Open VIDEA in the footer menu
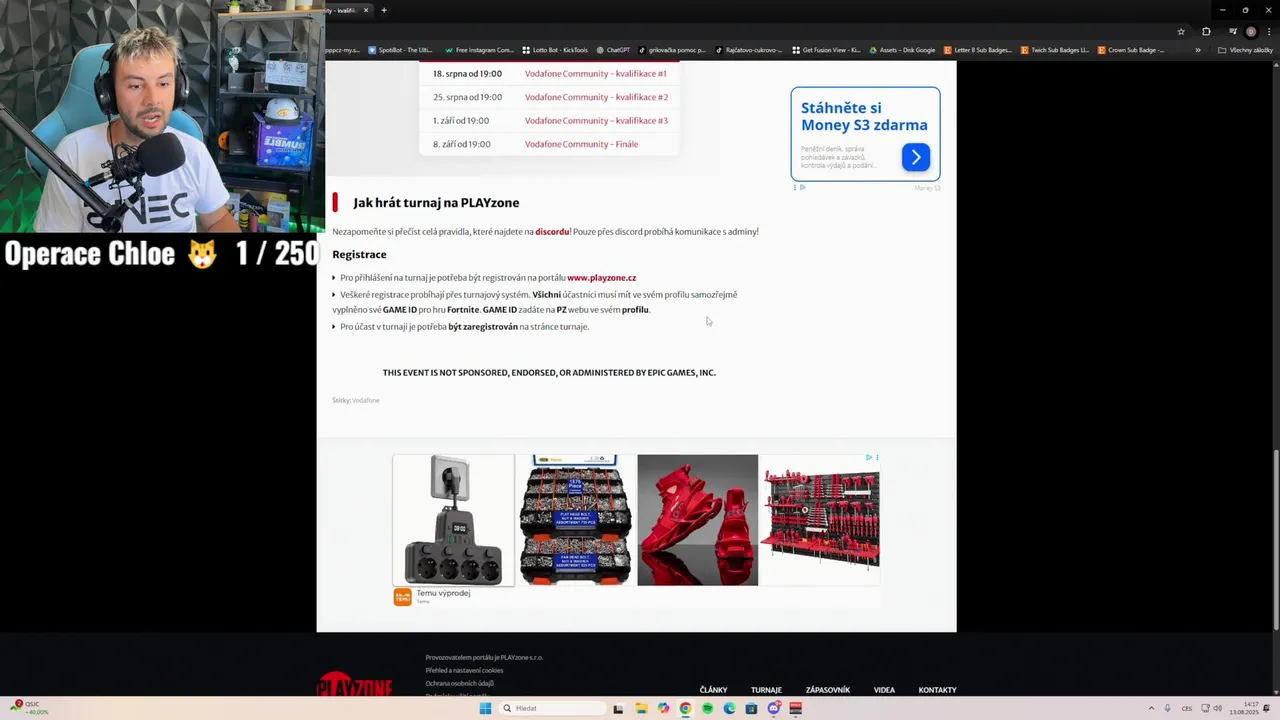This screenshot has width=1280, height=720. click(x=884, y=690)
